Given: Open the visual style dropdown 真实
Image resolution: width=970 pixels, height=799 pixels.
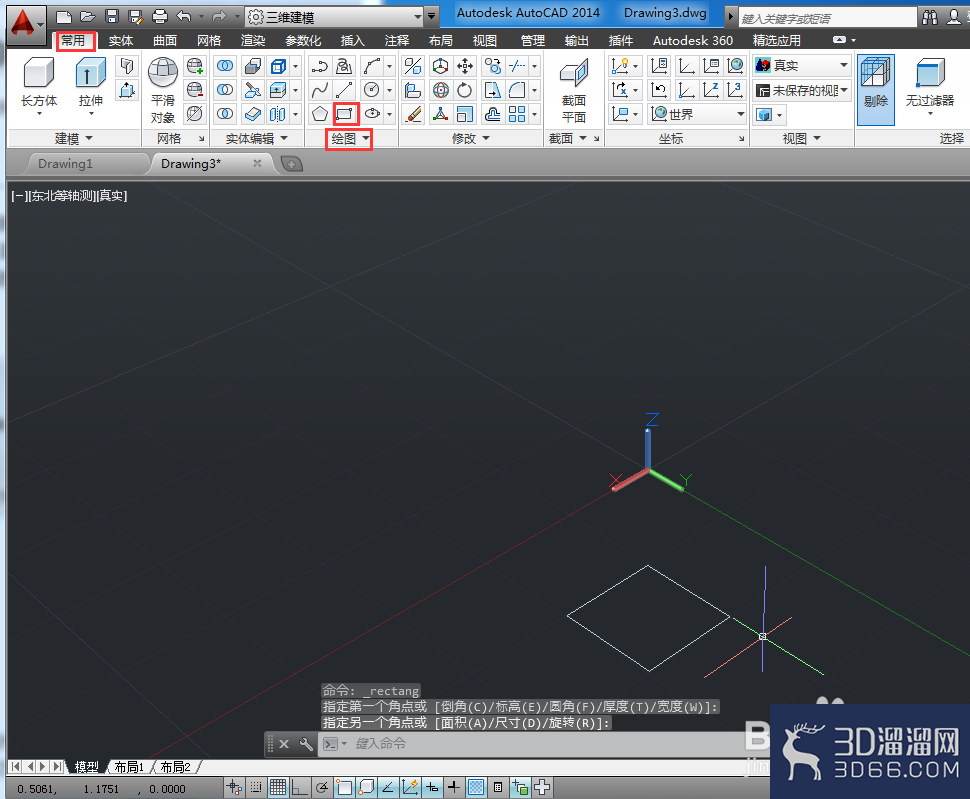Looking at the screenshot, I should [802, 65].
